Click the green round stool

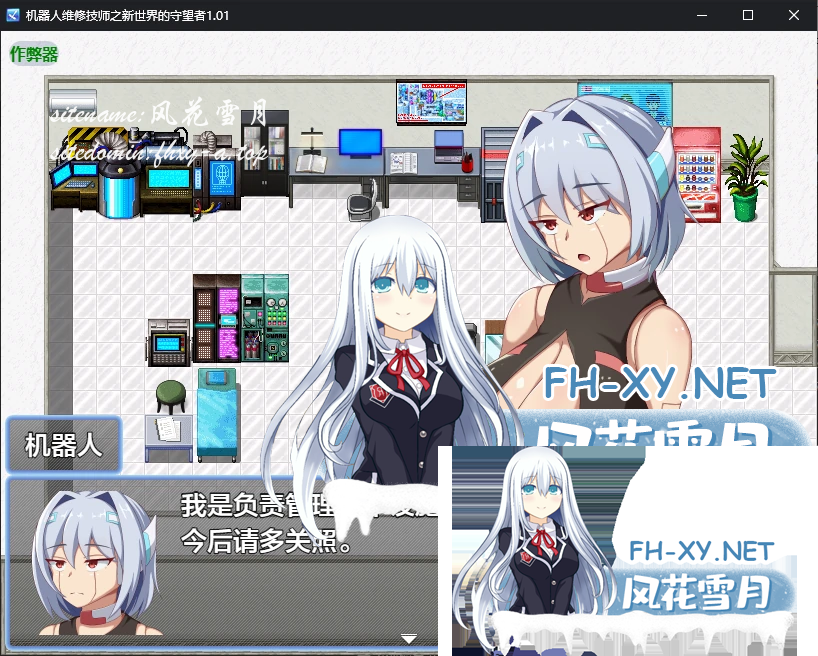tap(171, 397)
